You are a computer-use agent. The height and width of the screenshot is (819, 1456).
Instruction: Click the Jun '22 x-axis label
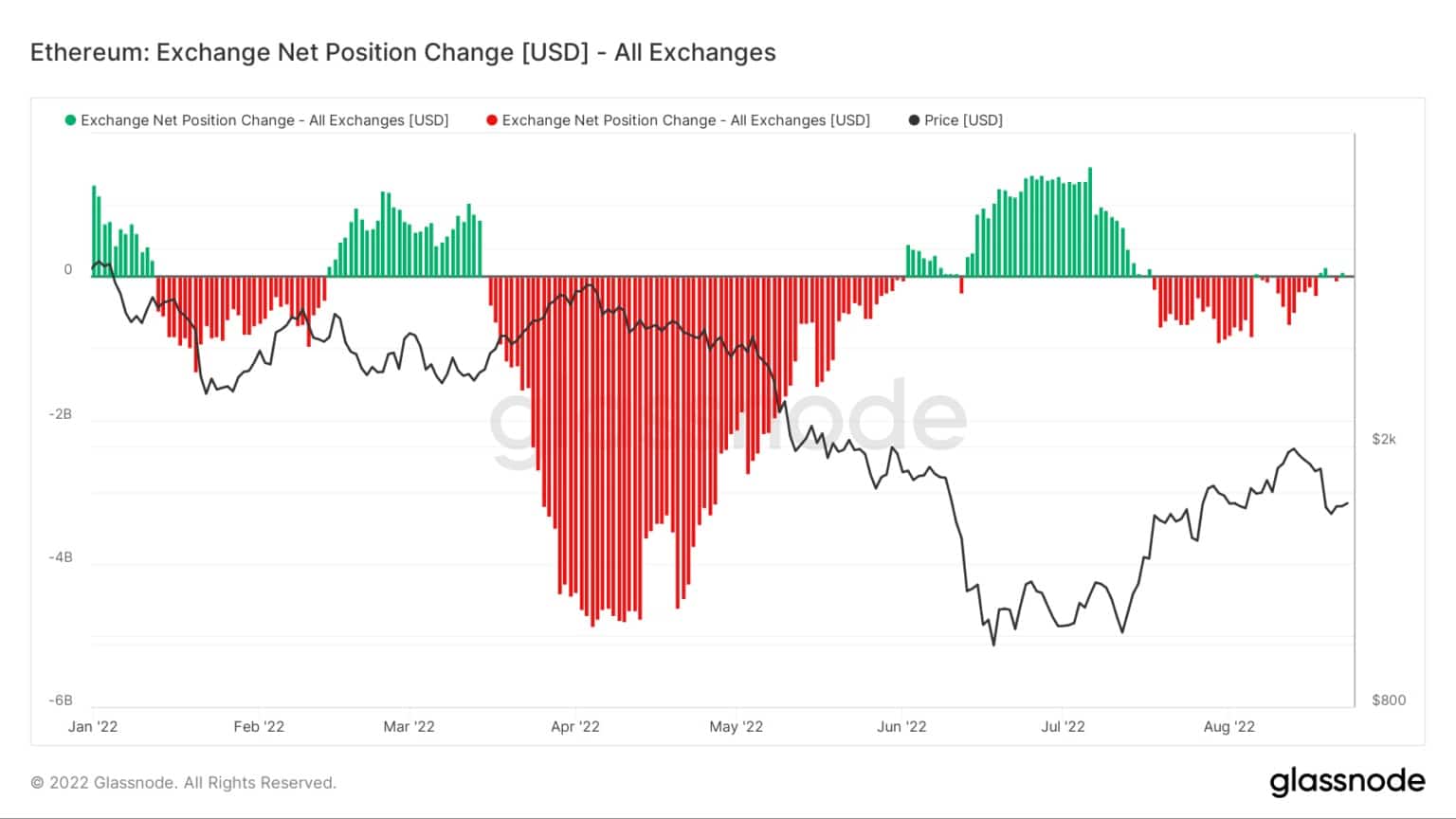click(901, 727)
